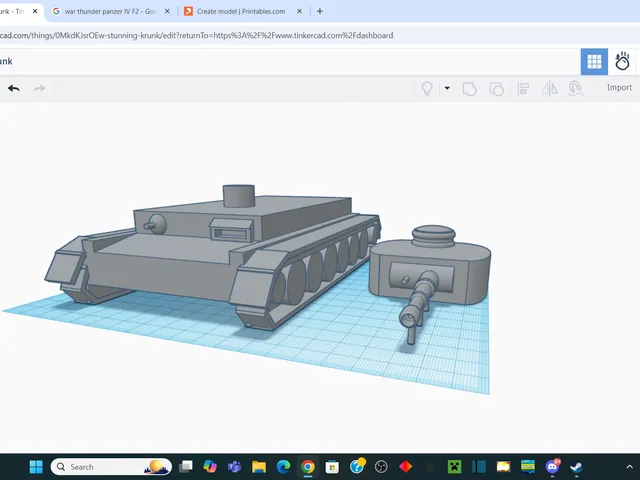Open the Windows Start menu
The height and width of the screenshot is (480, 640).
pos(36,467)
